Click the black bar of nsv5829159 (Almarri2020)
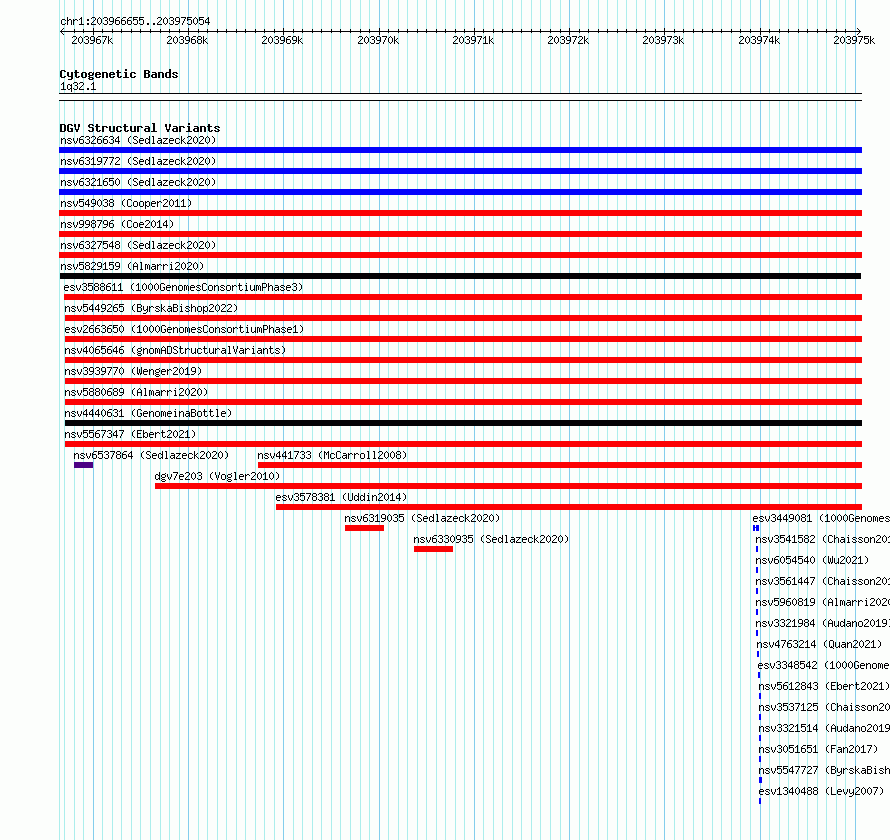 point(460,276)
